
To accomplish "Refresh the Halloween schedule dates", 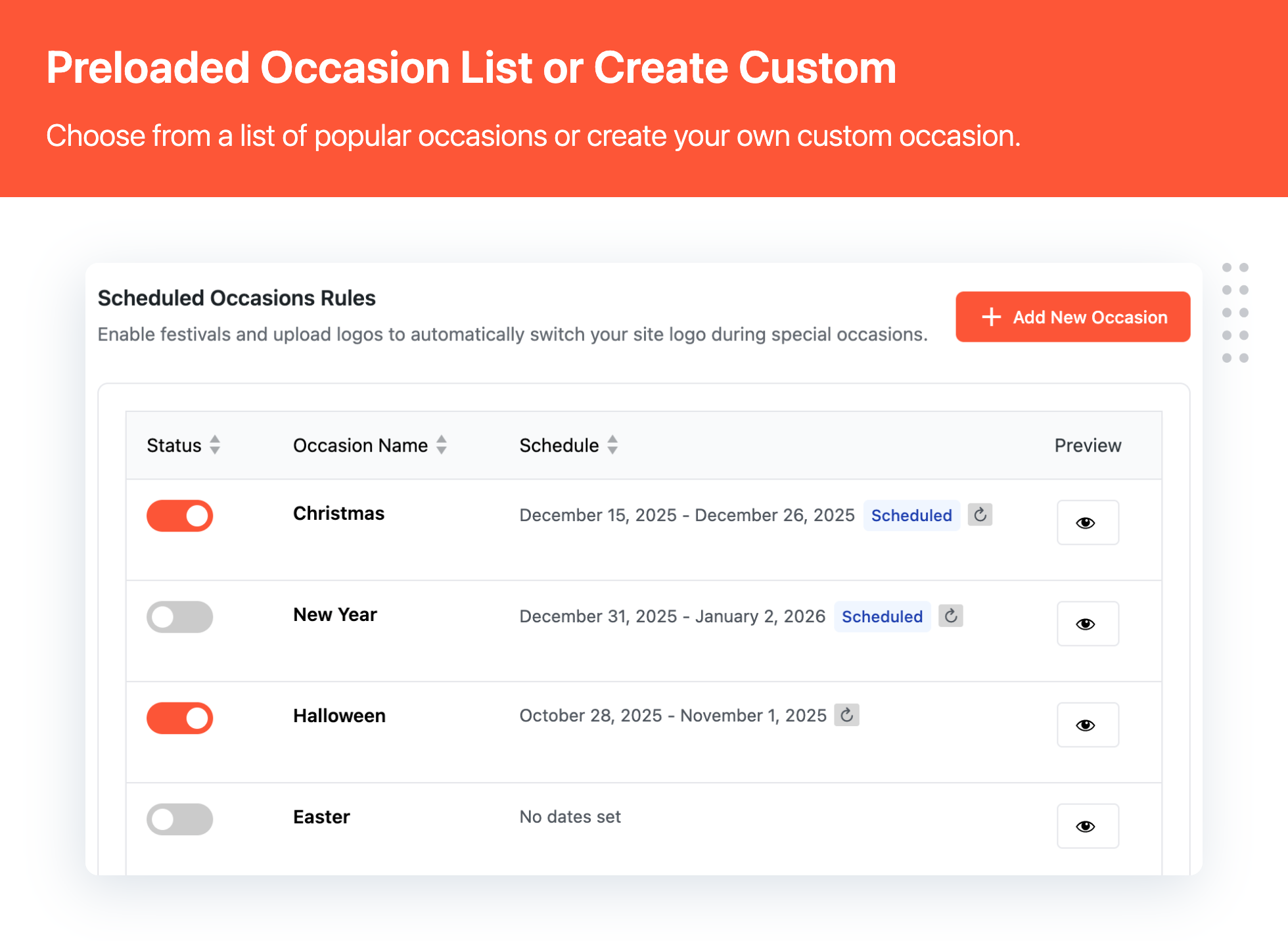I will [x=847, y=715].
